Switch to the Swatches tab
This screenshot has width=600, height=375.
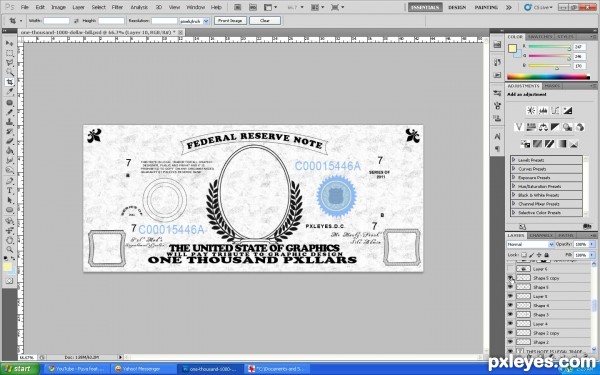coord(540,37)
